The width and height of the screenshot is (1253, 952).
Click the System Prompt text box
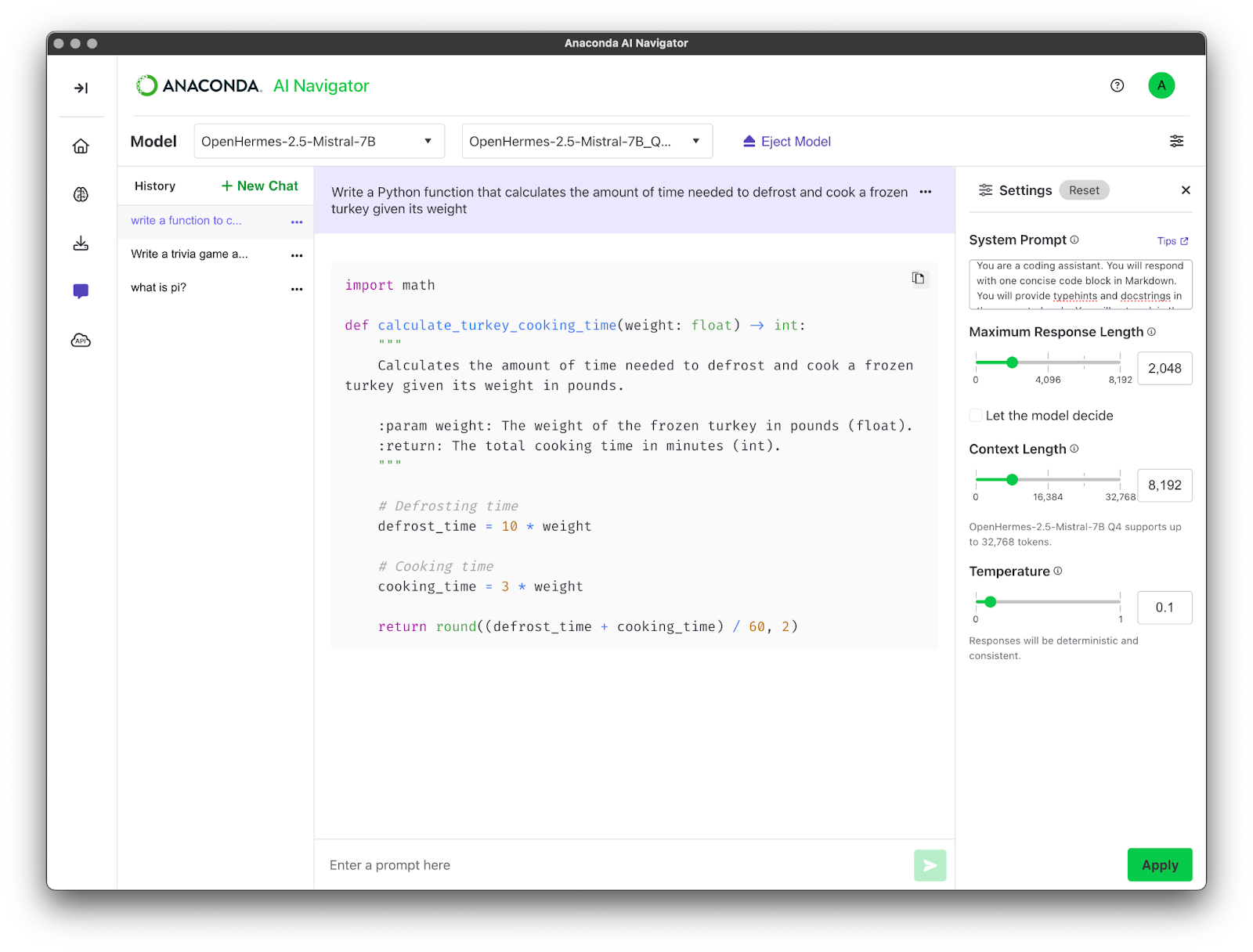(x=1080, y=284)
